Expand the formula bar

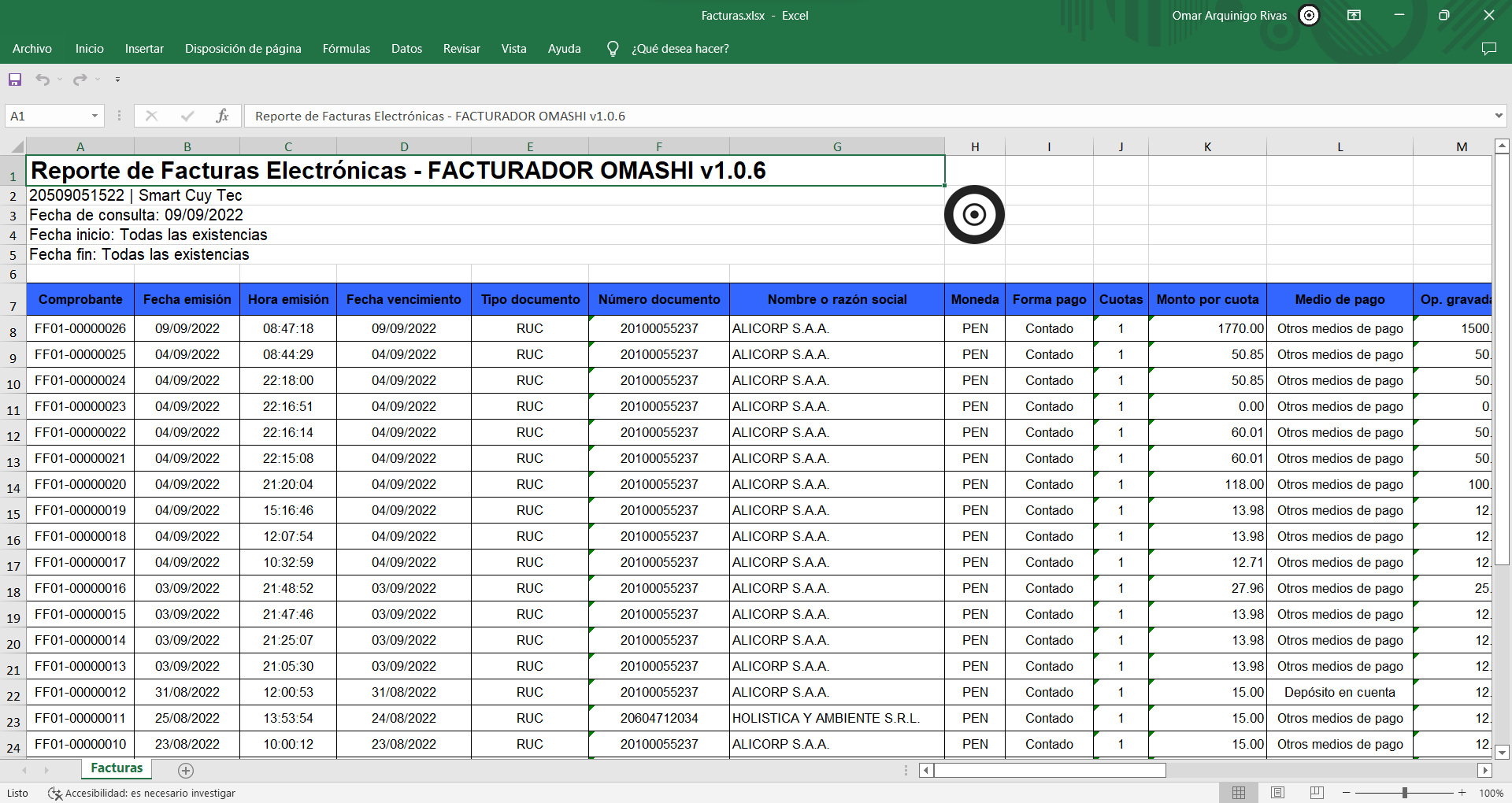point(1498,116)
